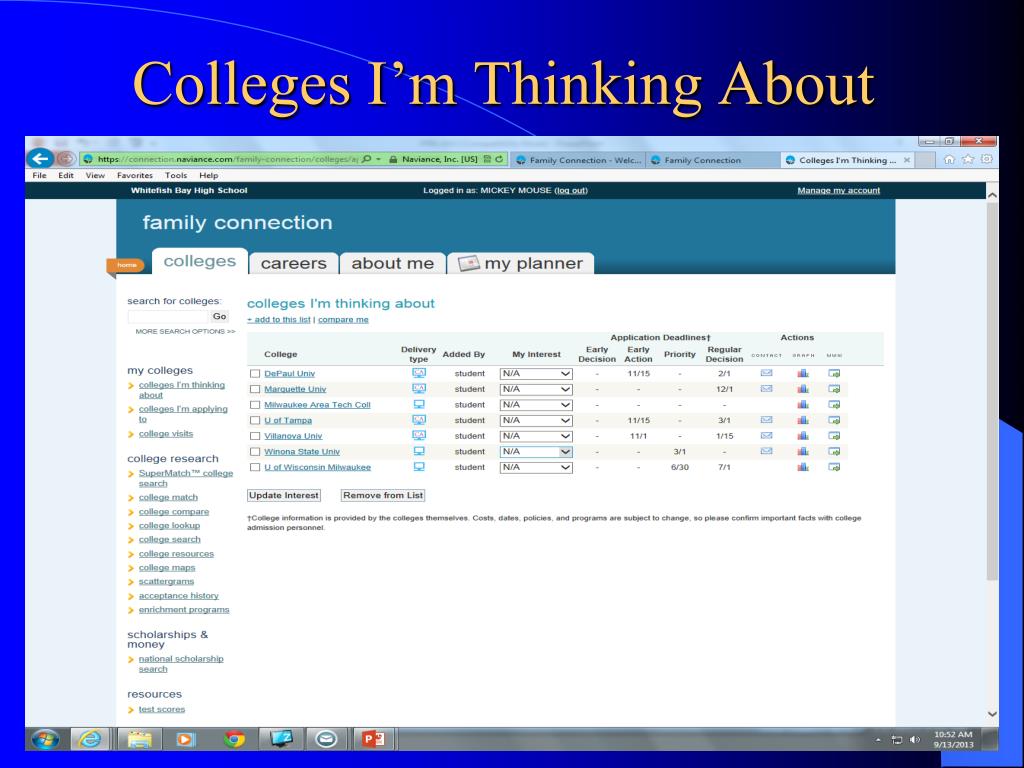Viewport: 1024px width, 768px height.
Task: Click the more-info icon for DePaul Univ
Action: (834, 373)
